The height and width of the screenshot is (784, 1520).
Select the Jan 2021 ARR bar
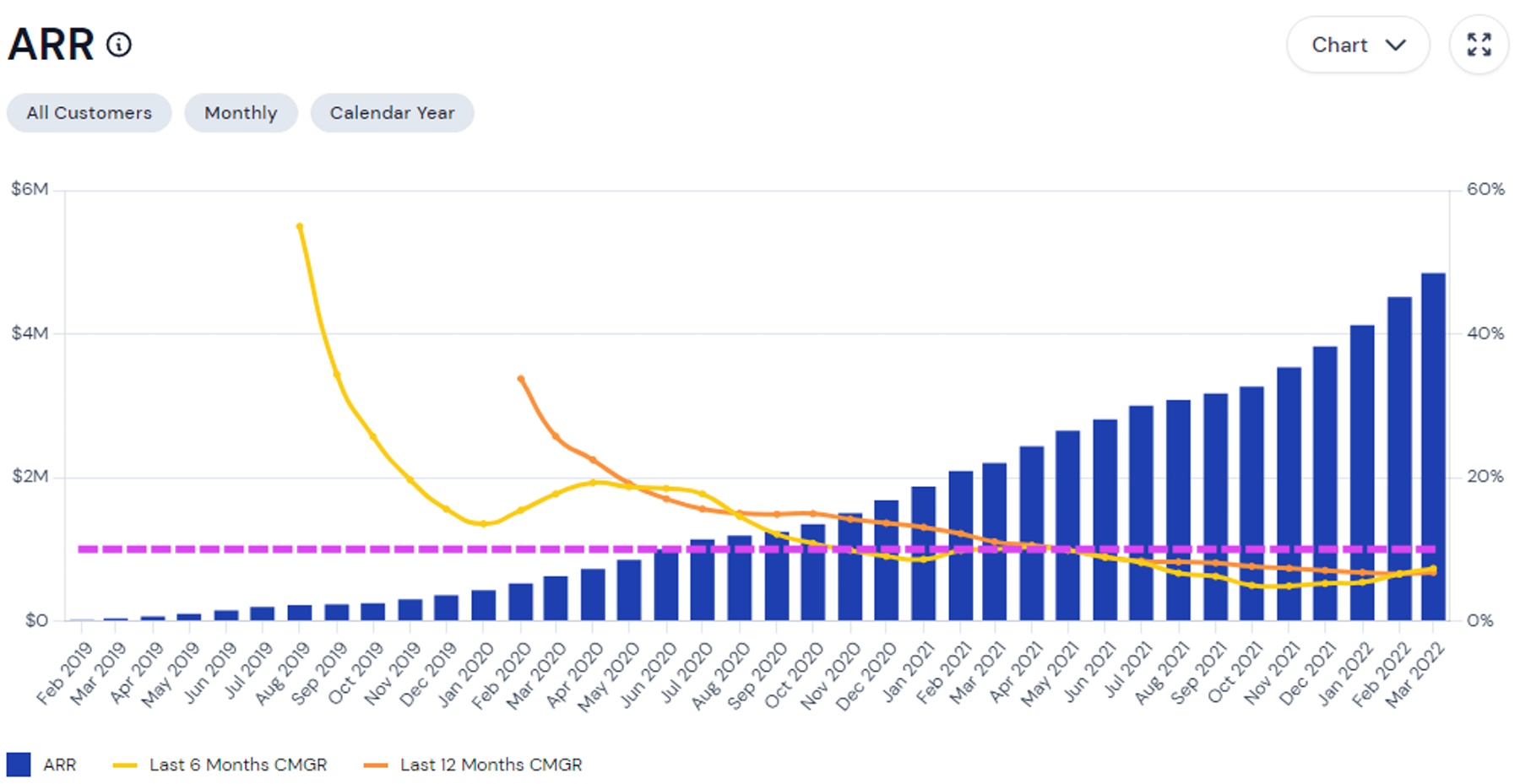coord(923,554)
